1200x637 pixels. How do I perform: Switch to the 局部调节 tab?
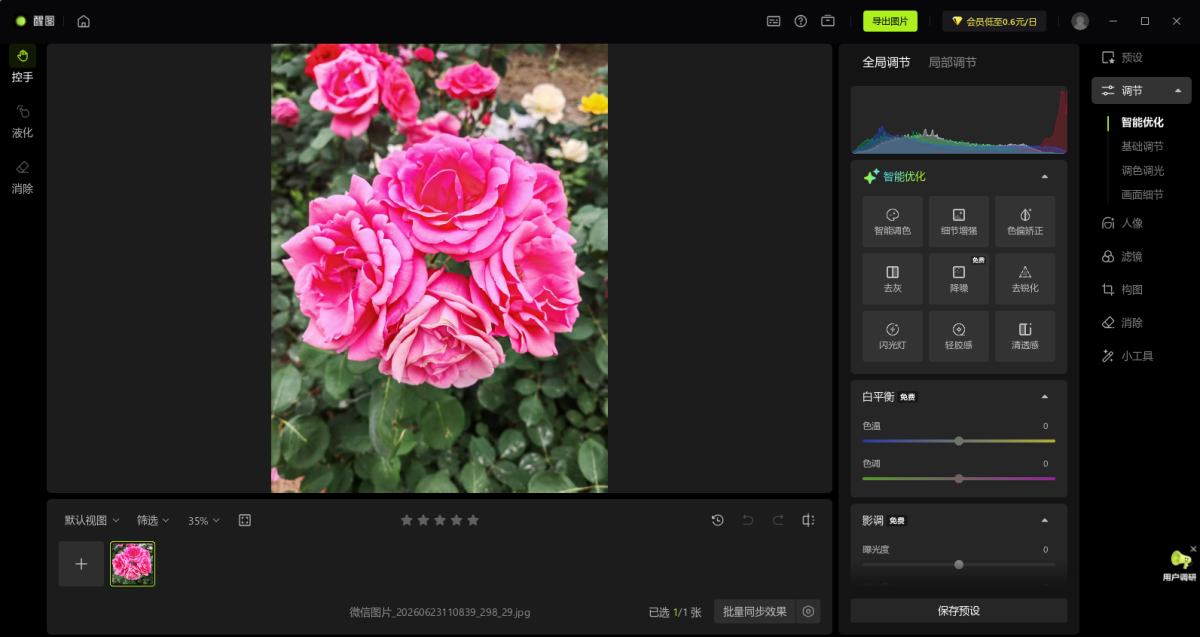click(952, 62)
